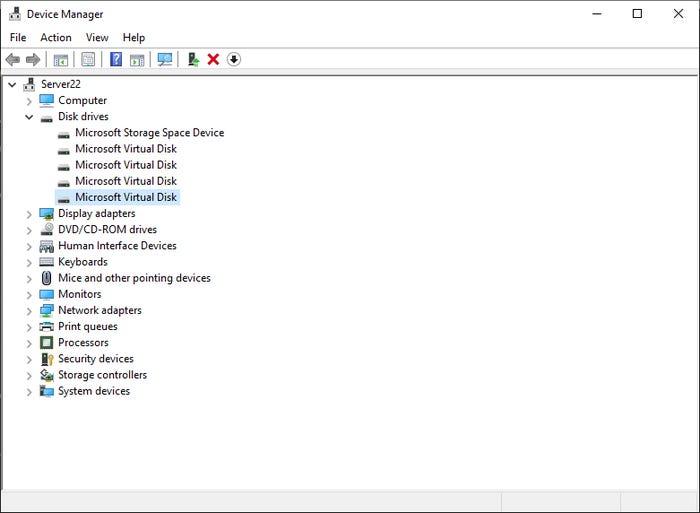Select the Server22 tree label
Image resolution: width=700 pixels, height=513 pixels.
[61, 84]
